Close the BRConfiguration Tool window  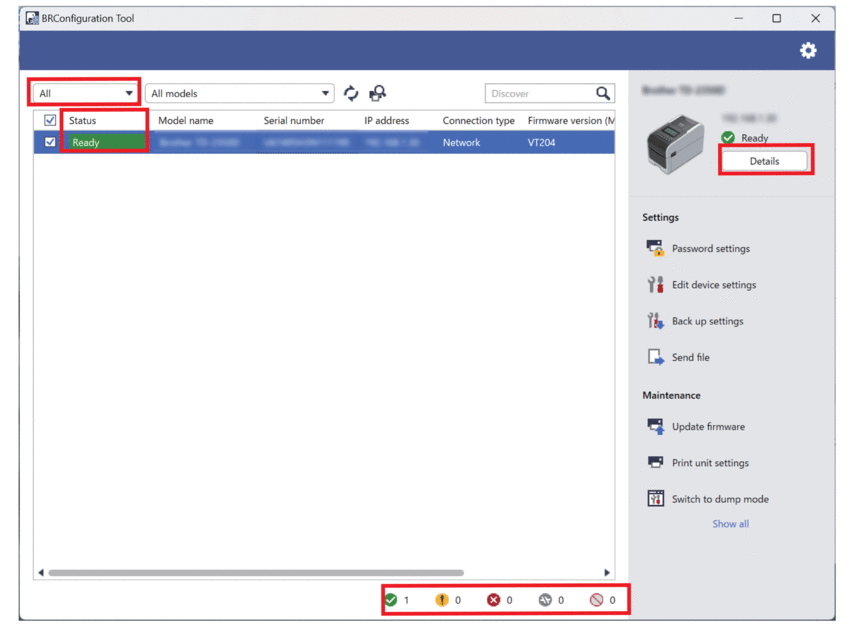[x=815, y=18]
